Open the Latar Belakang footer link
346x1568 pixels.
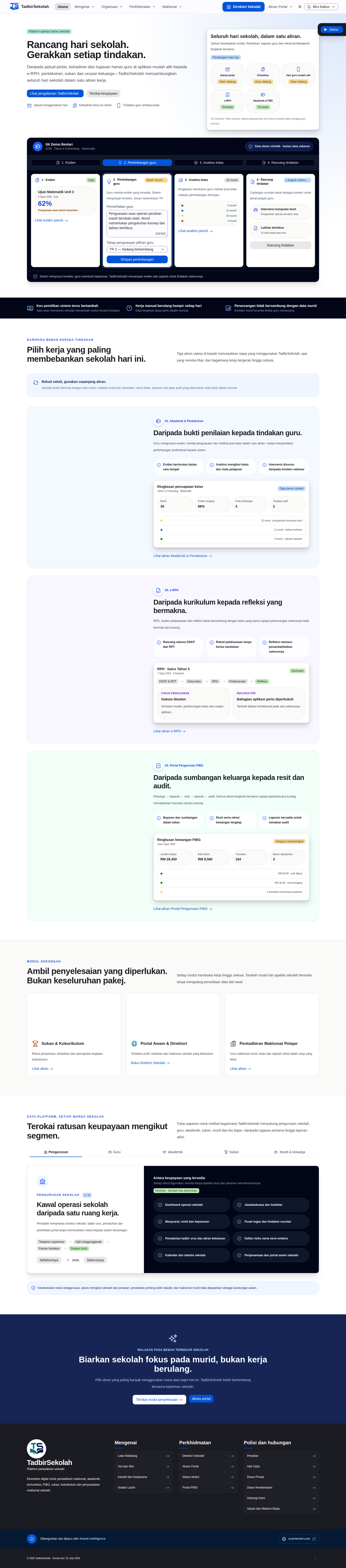tap(143, 1456)
